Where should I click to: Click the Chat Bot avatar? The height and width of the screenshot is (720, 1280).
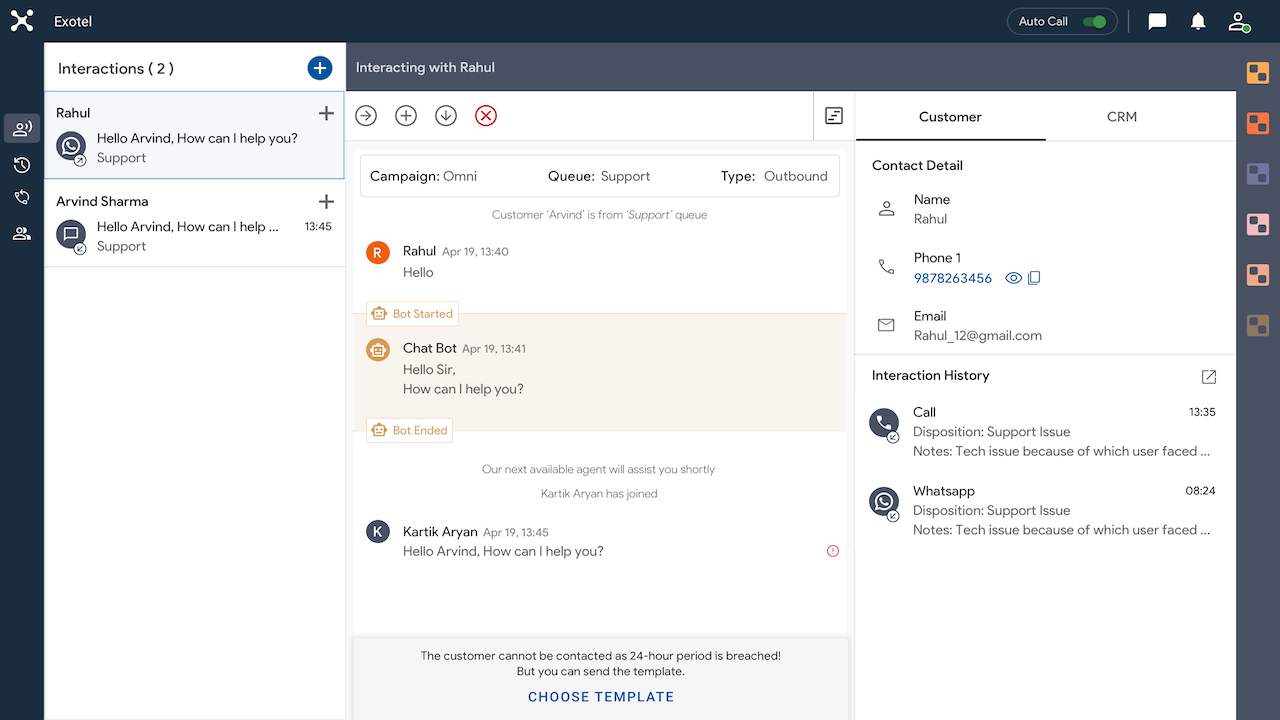tap(378, 350)
